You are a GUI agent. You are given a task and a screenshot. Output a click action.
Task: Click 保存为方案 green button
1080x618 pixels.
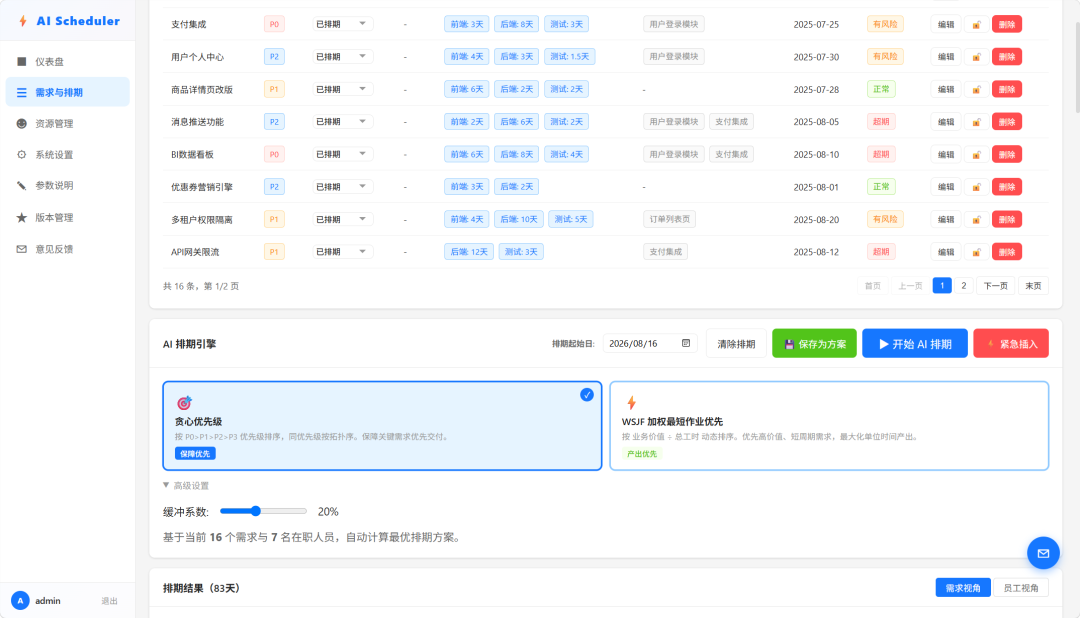pyautogui.click(x=814, y=344)
